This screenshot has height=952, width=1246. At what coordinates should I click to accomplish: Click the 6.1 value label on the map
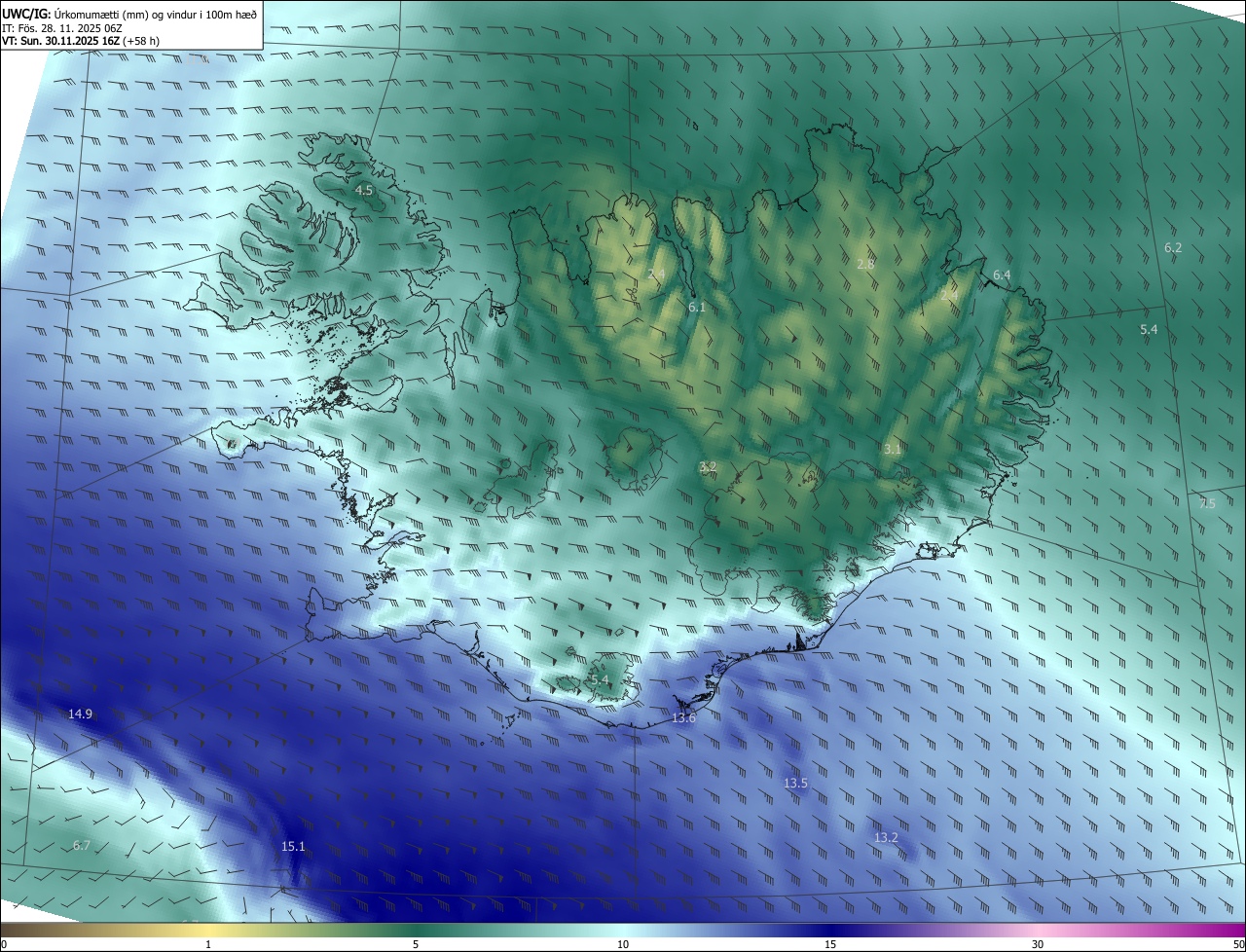pos(697,307)
